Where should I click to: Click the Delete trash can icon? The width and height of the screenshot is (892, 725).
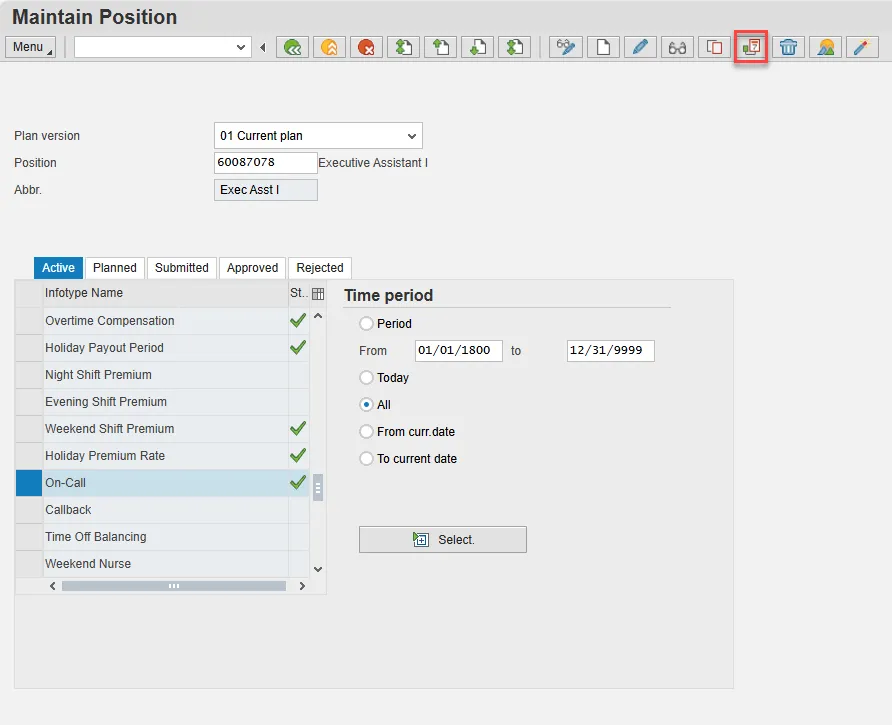pos(789,47)
